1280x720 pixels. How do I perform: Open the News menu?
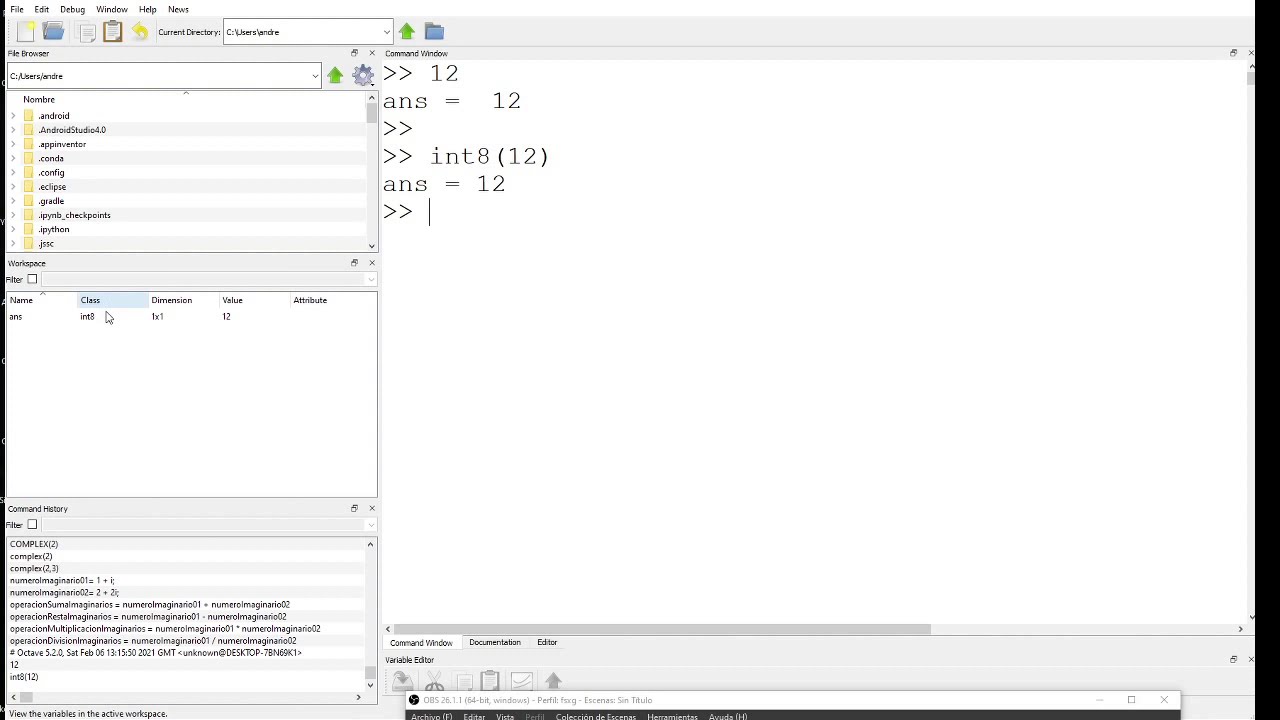(178, 9)
